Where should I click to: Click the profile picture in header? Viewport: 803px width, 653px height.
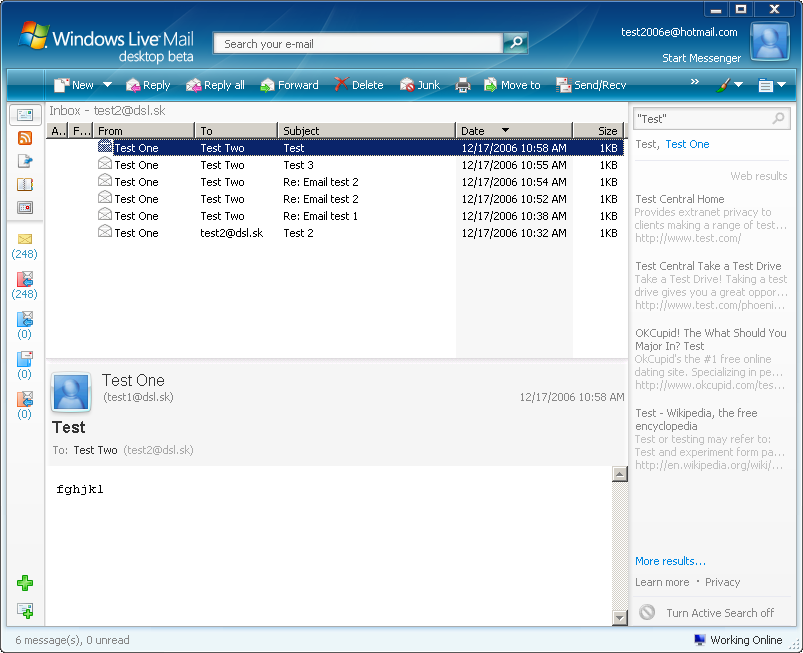coord(770,43)
